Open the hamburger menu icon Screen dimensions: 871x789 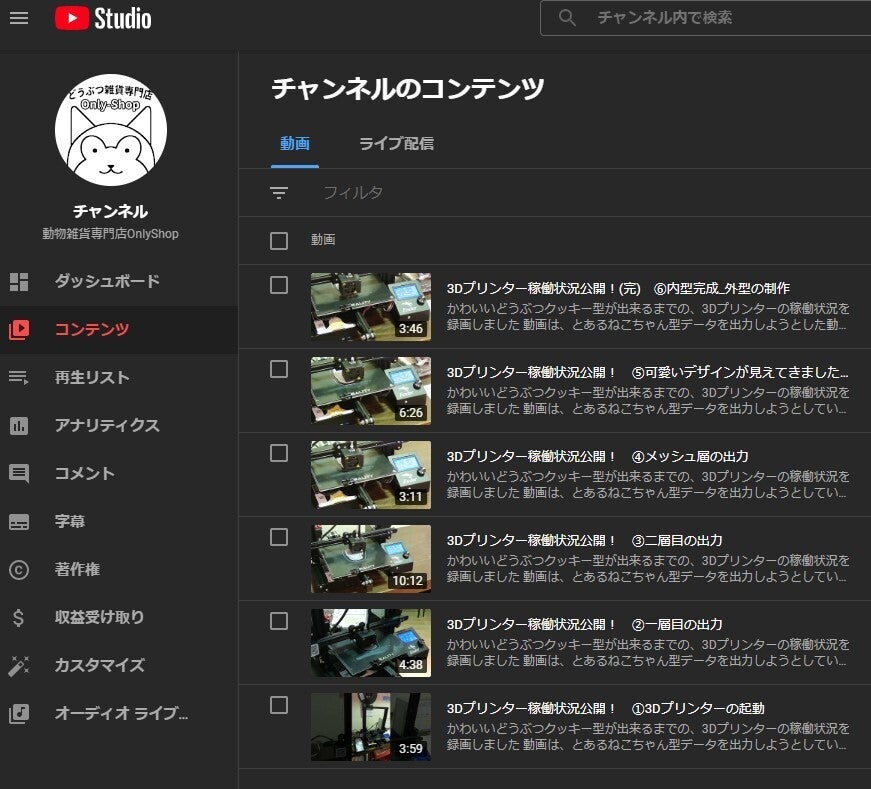[x=19, y=18]
